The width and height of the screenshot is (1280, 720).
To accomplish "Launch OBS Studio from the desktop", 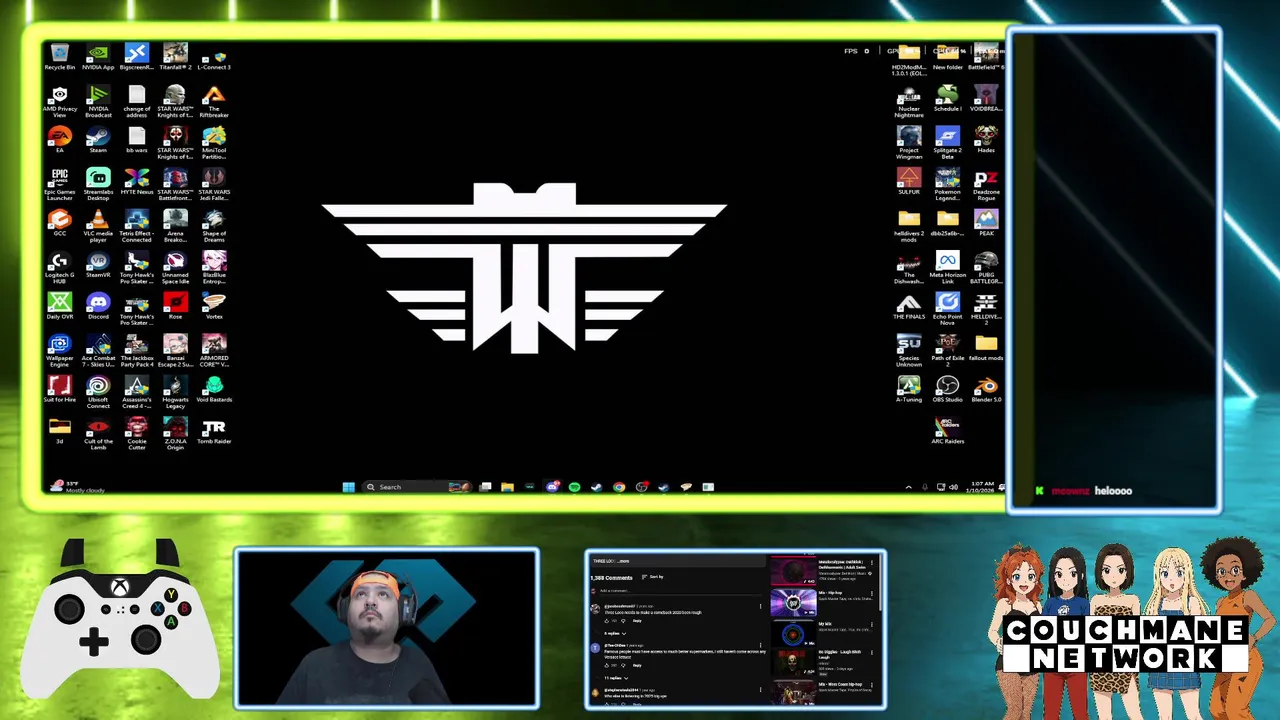I will point(947,389).
